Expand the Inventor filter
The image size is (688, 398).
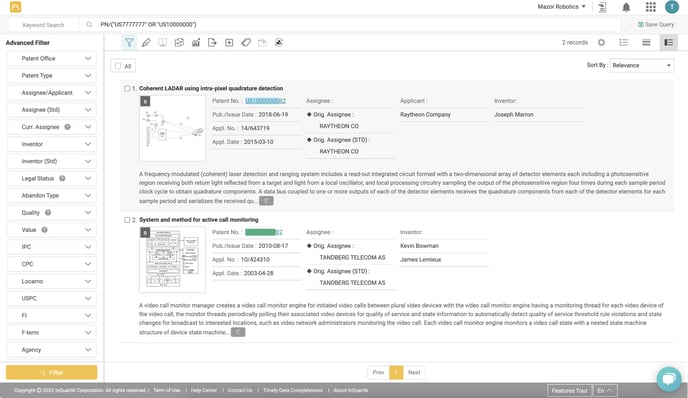pyautogui.click(x=52, y=144)
